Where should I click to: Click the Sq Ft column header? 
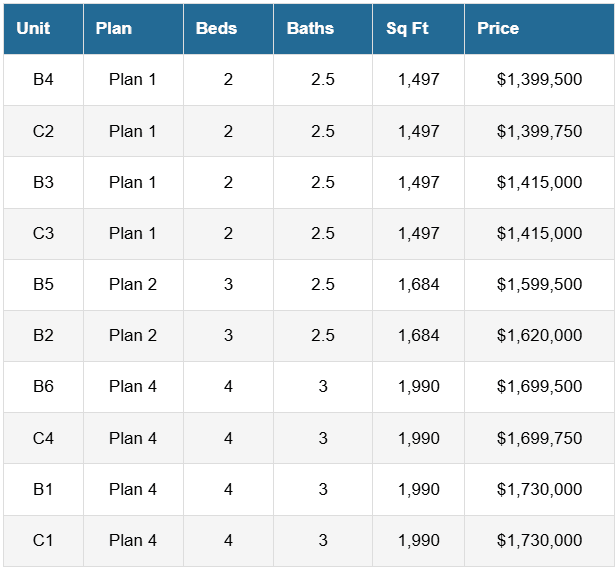tap(418, 29)
